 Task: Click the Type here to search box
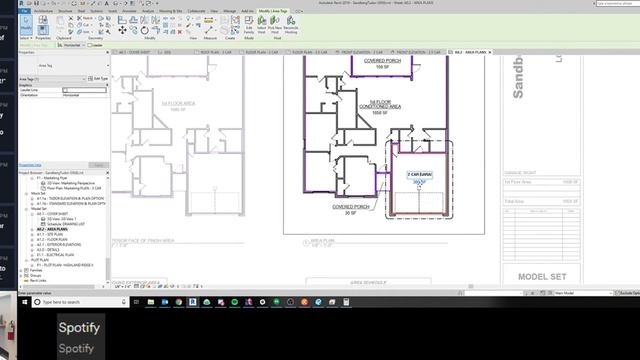coord(80,302)
